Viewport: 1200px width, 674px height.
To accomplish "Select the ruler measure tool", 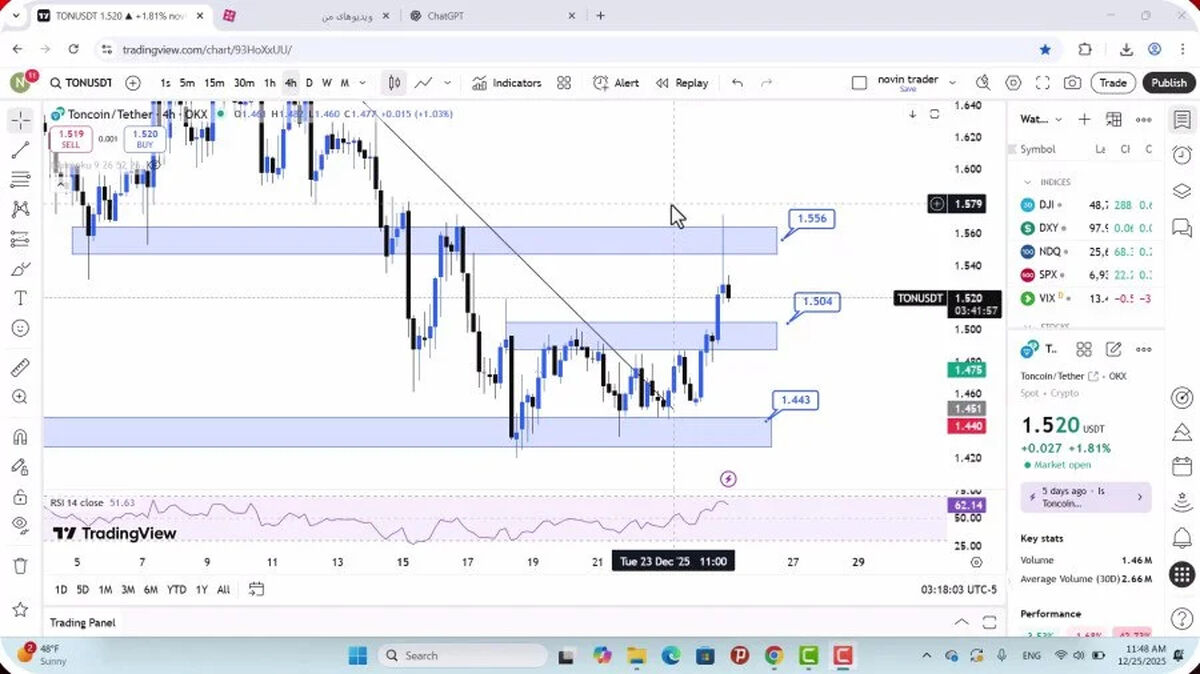I will [20, 367].
